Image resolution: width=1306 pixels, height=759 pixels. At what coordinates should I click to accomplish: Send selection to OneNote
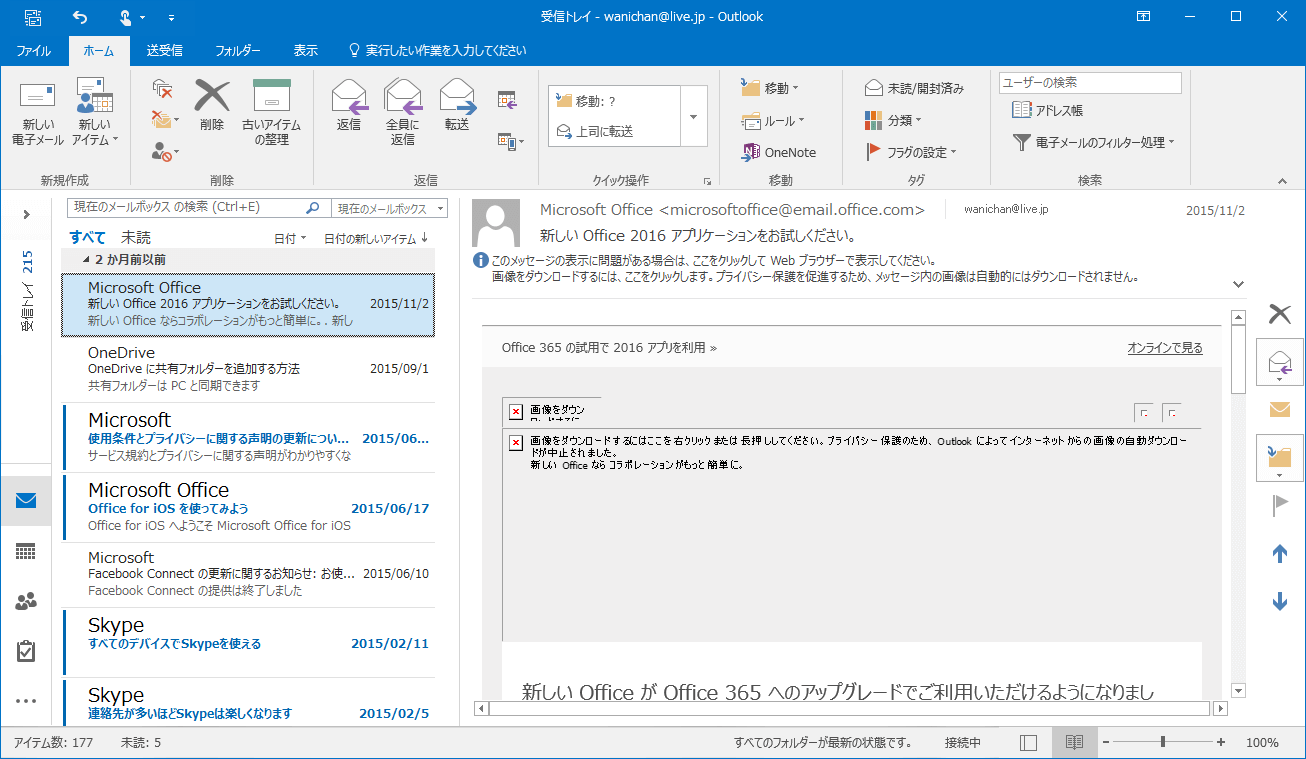tap(778, 152)
